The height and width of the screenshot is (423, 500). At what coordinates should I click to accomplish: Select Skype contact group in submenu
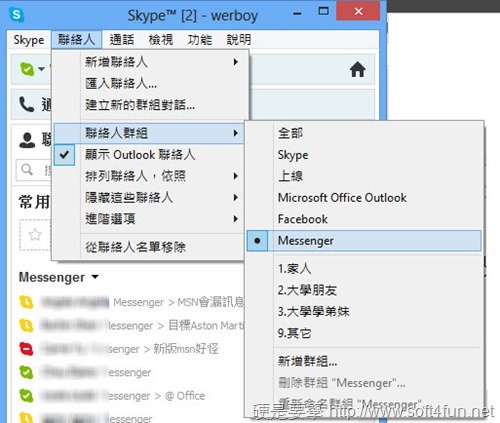coord(364,155)
